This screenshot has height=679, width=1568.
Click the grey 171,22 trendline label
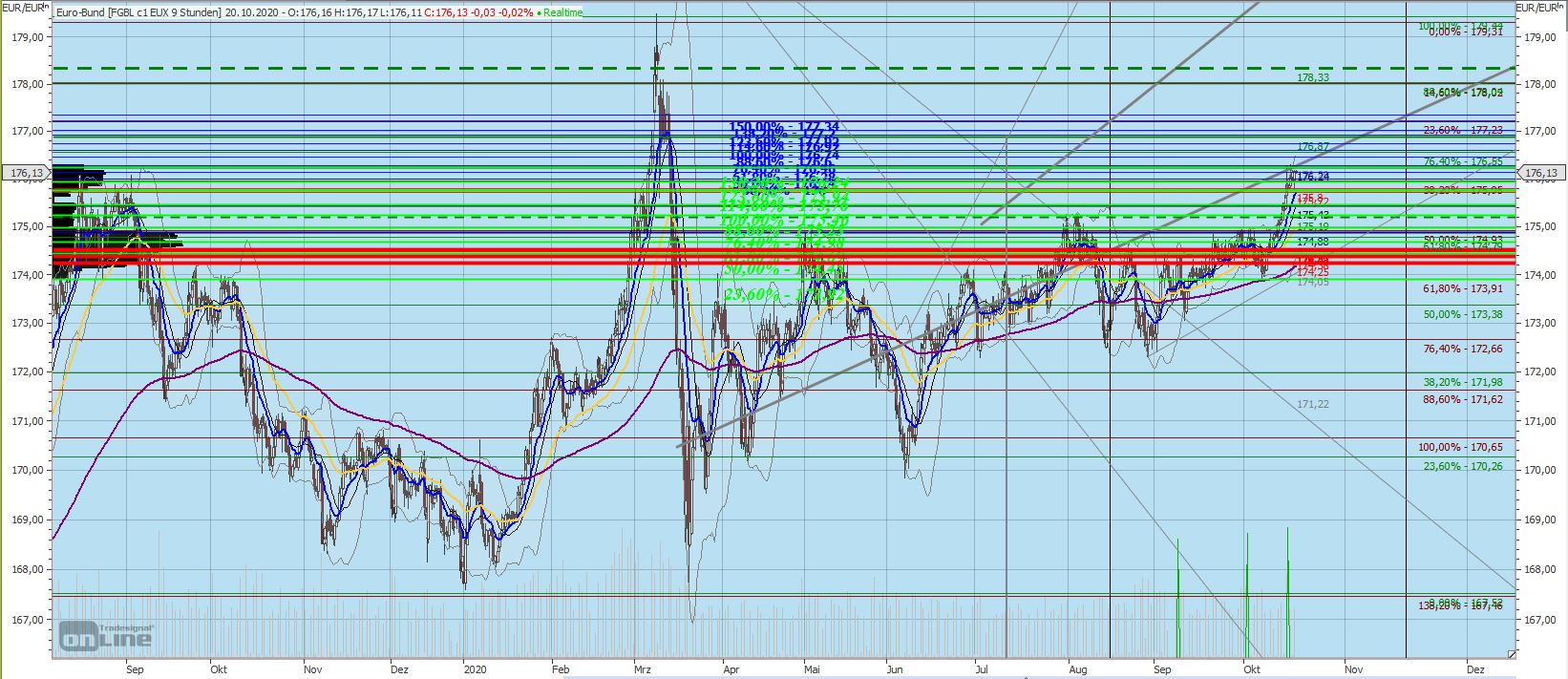(x=1313, y=405)
